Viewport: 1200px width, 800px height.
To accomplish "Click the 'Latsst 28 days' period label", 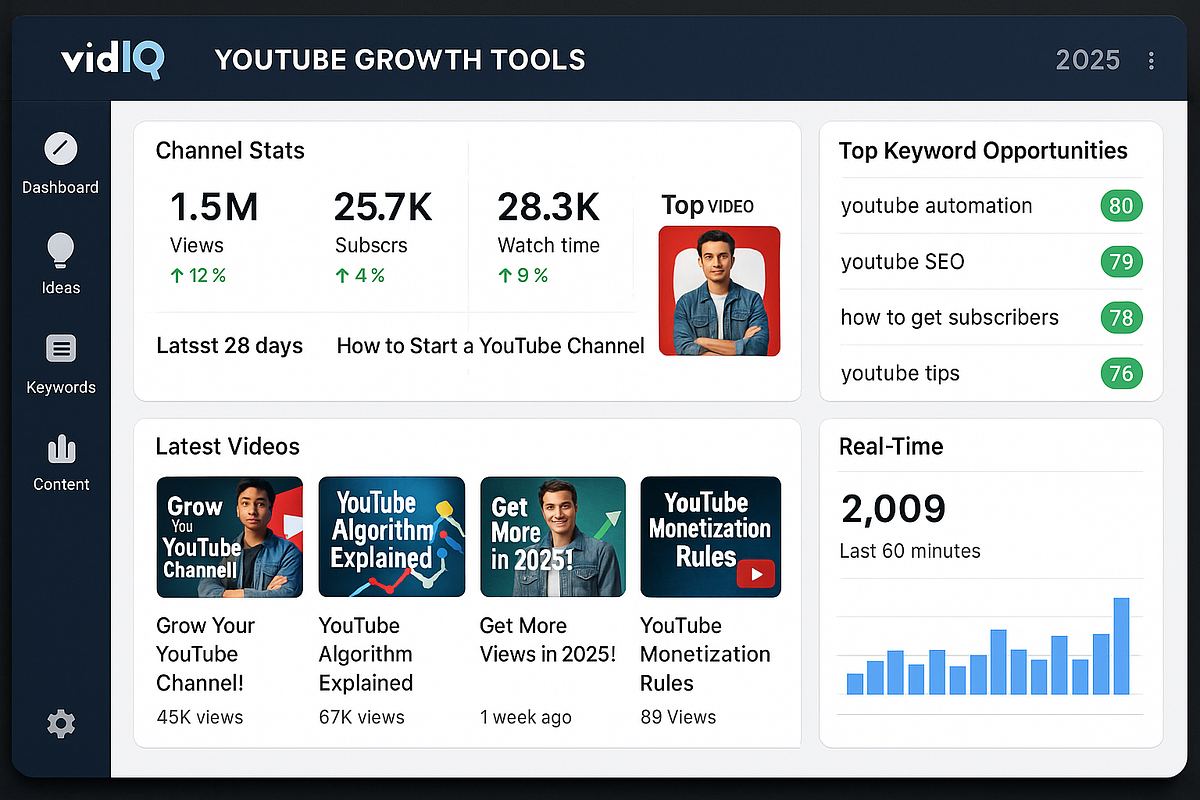I will (x=230, y=346).
